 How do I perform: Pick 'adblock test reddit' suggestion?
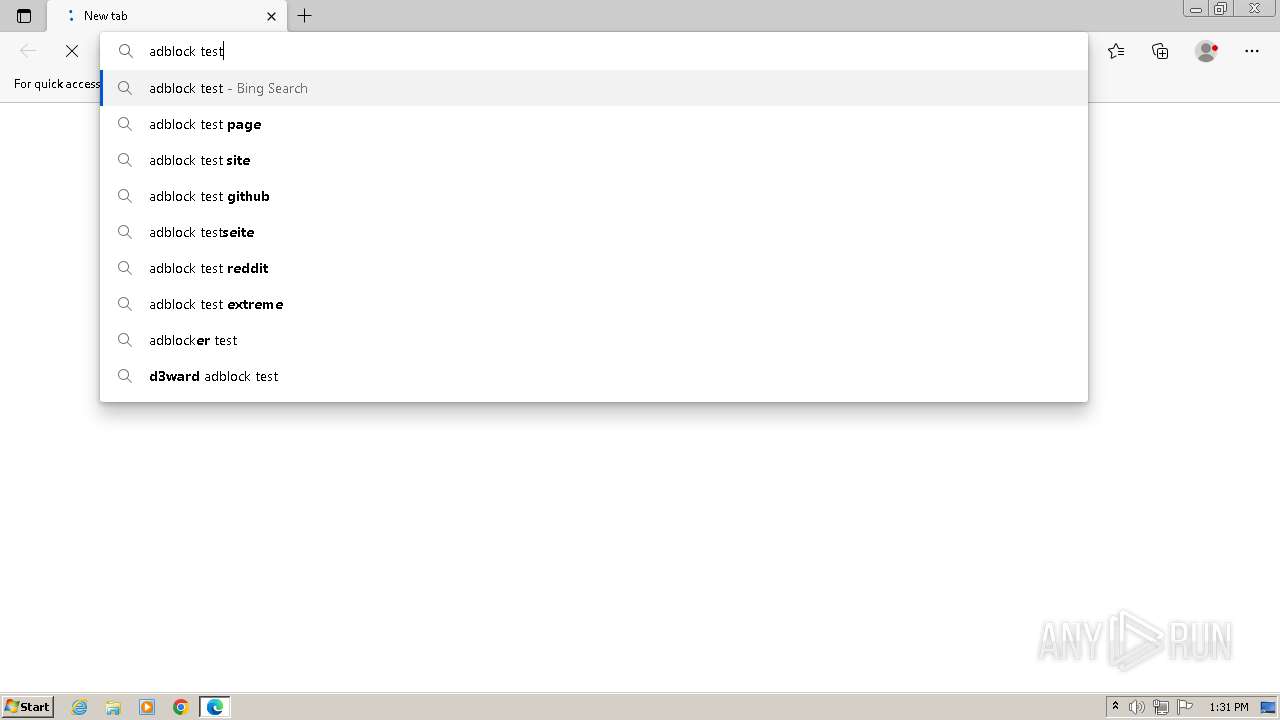594,268
